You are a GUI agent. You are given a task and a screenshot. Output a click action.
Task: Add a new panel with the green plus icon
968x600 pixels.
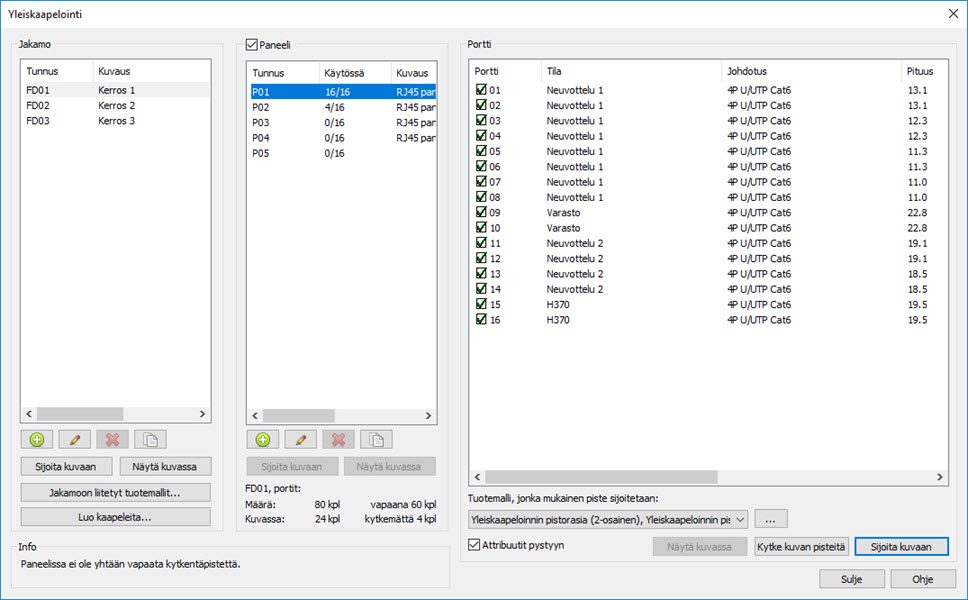point(263,439)
